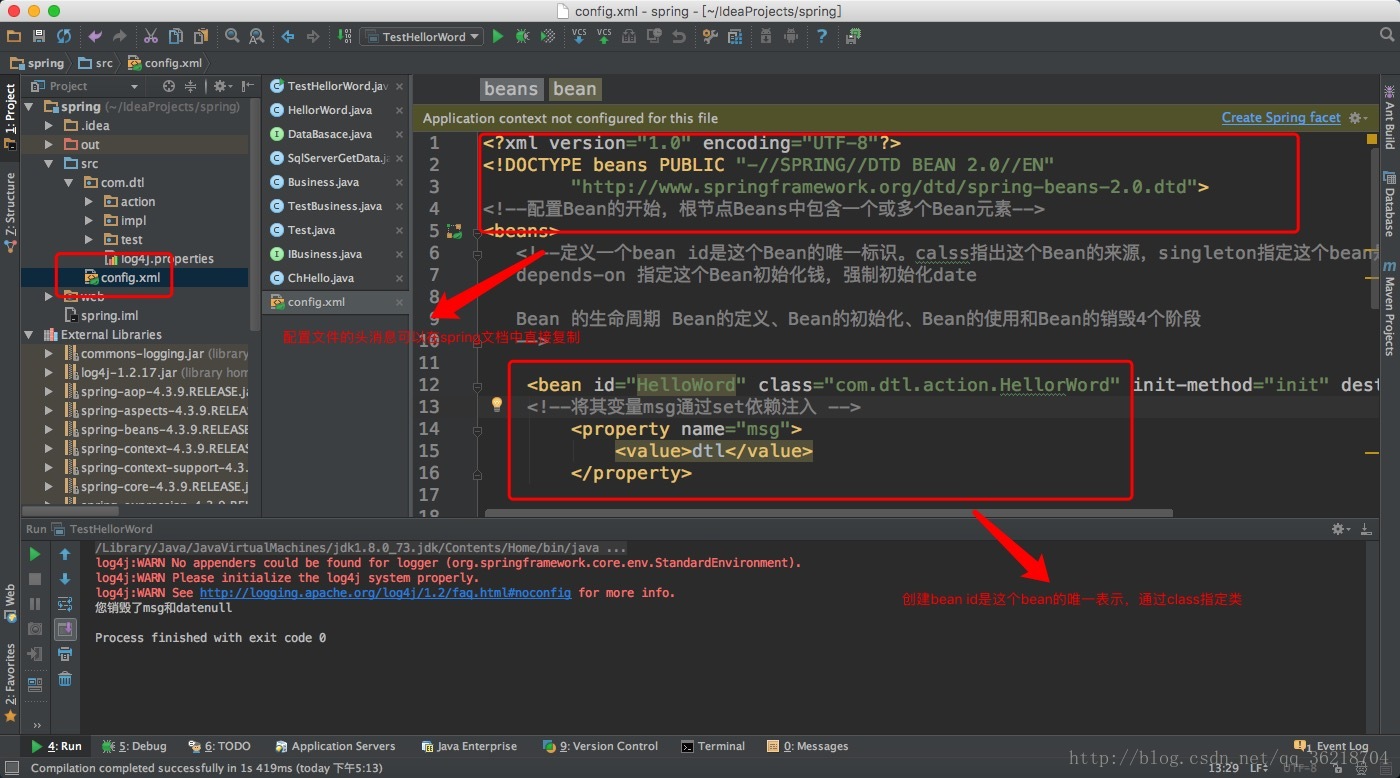Rerun program with green play icon in Run panel
1400x778 pixels.
click(35, 554)
